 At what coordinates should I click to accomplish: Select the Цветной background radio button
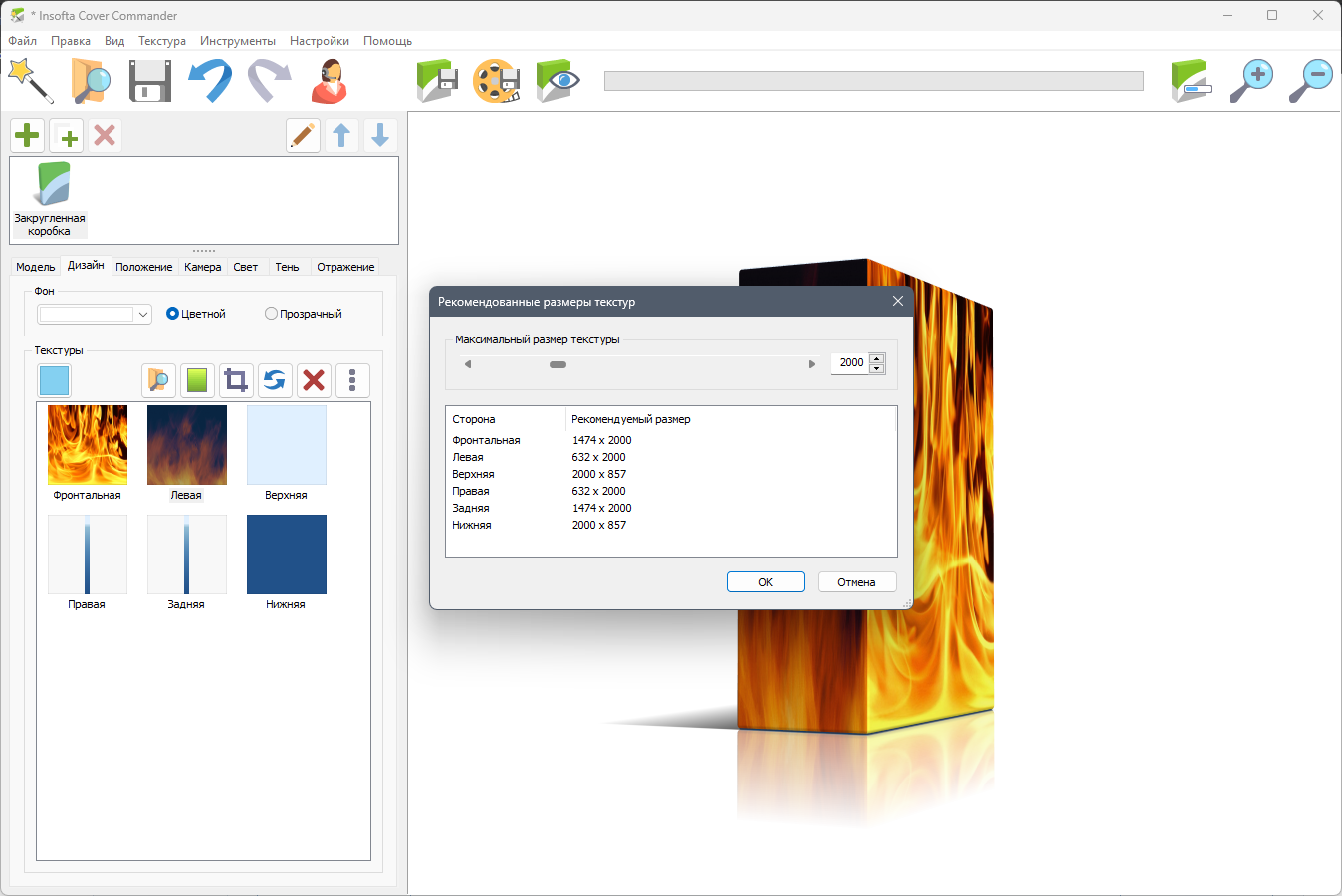(x=172, y=314)
